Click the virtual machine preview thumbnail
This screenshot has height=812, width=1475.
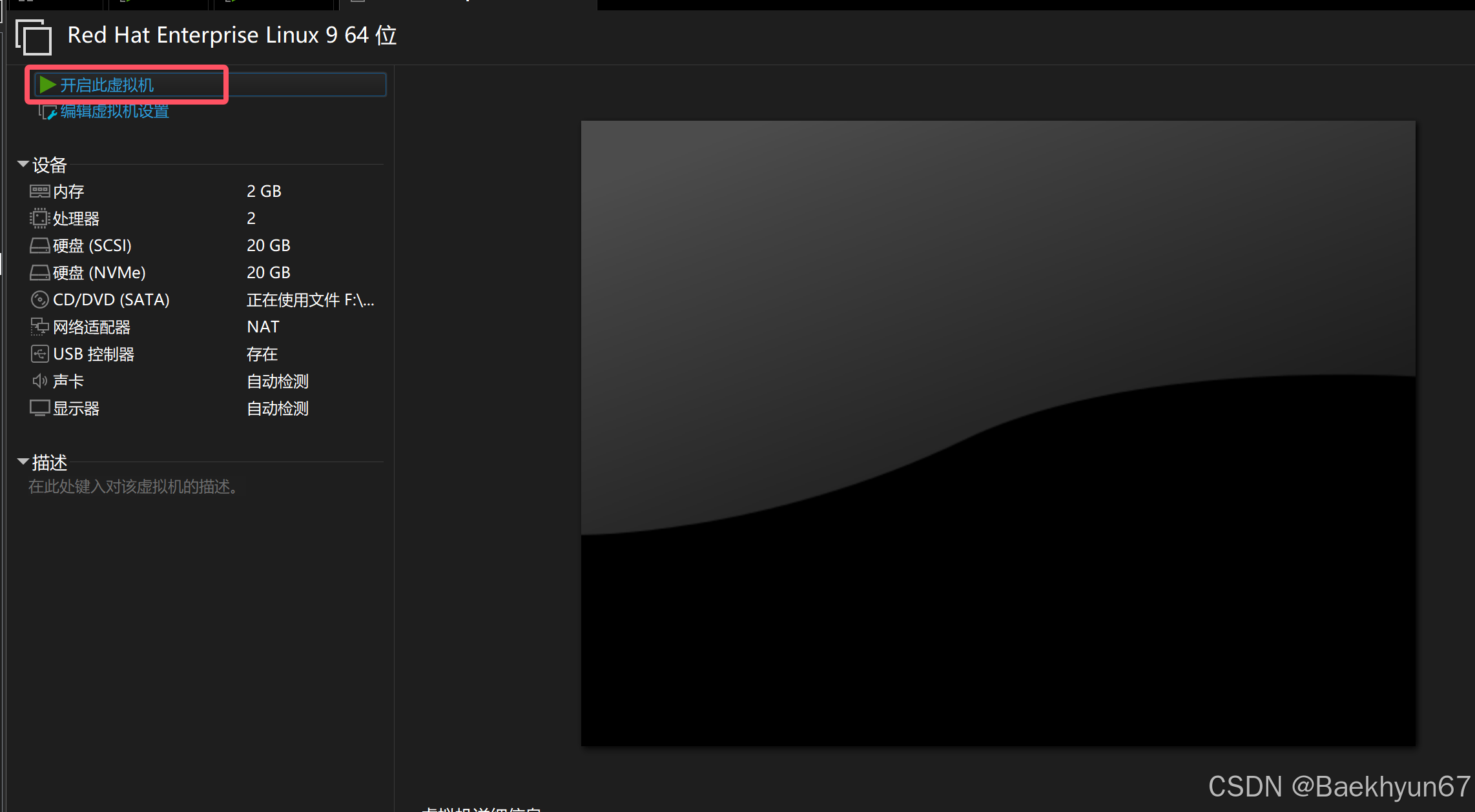click(x=998, y=432)
